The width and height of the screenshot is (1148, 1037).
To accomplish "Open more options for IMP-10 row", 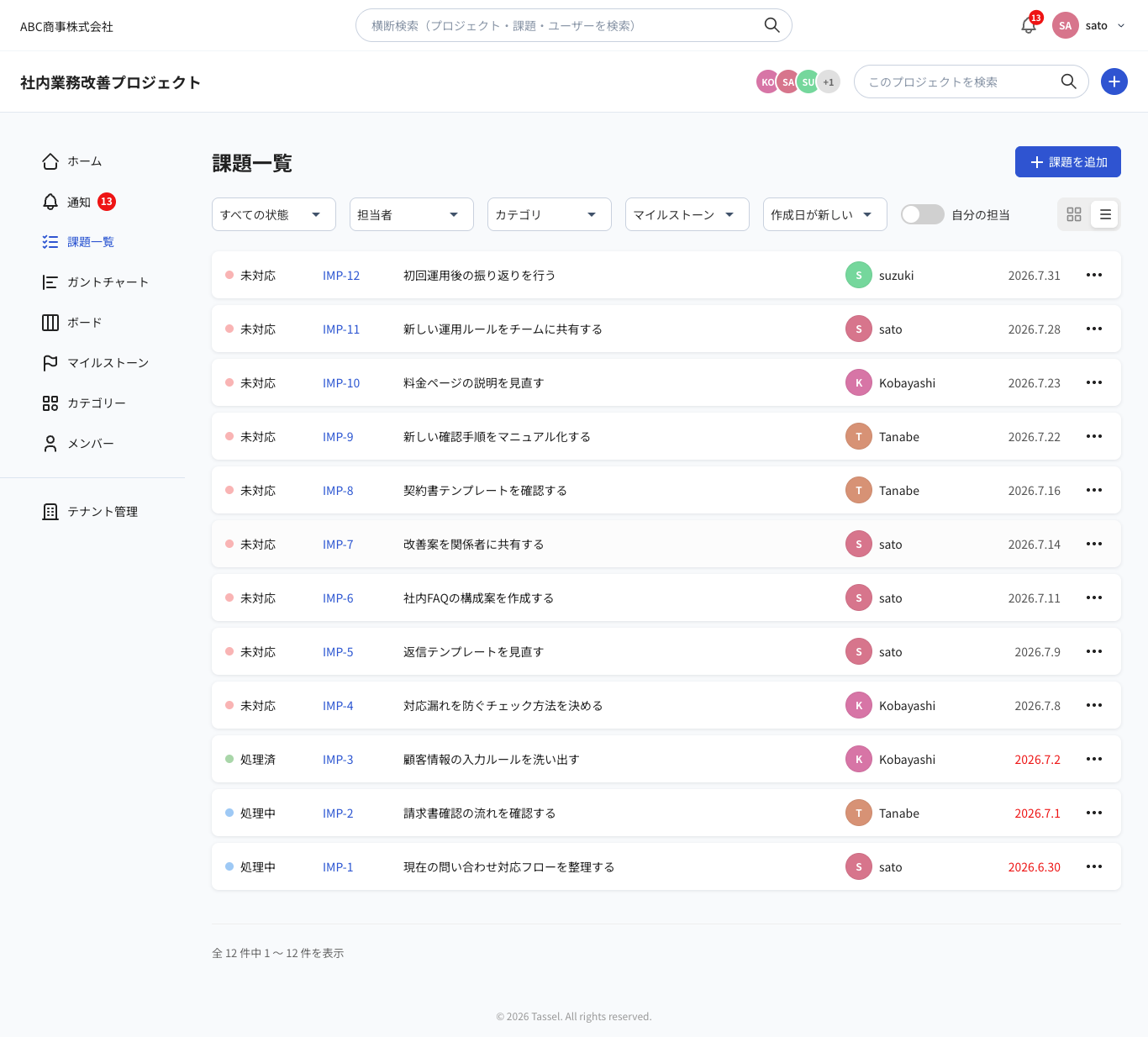I will pyautogui.click(x=1094, y=382).
